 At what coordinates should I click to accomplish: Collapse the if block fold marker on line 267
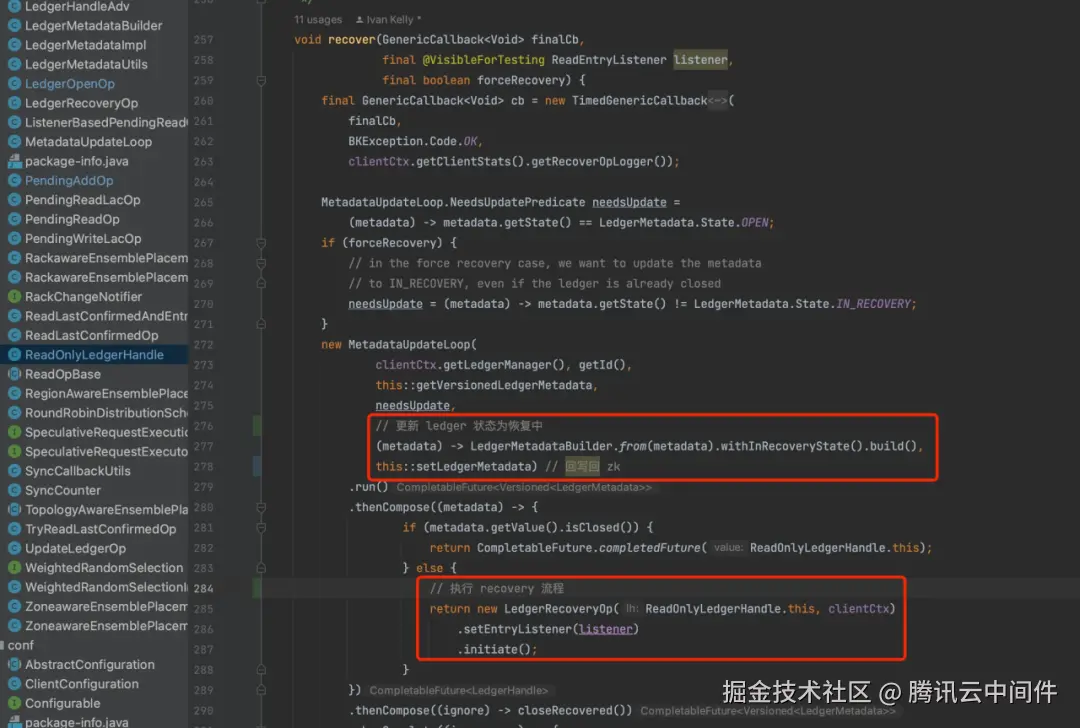tap(261, 242)
